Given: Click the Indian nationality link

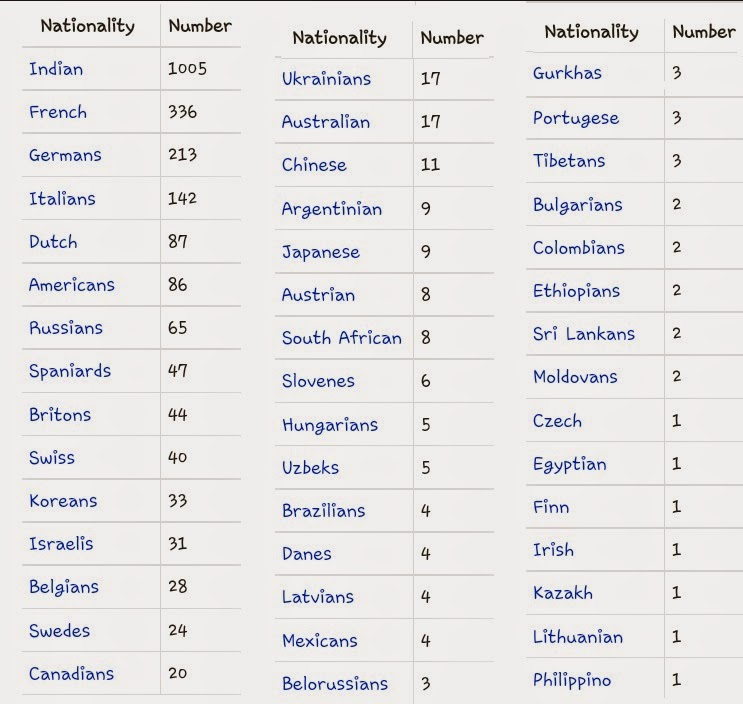Looking at the screenshot, I should [x=56, y=69].
